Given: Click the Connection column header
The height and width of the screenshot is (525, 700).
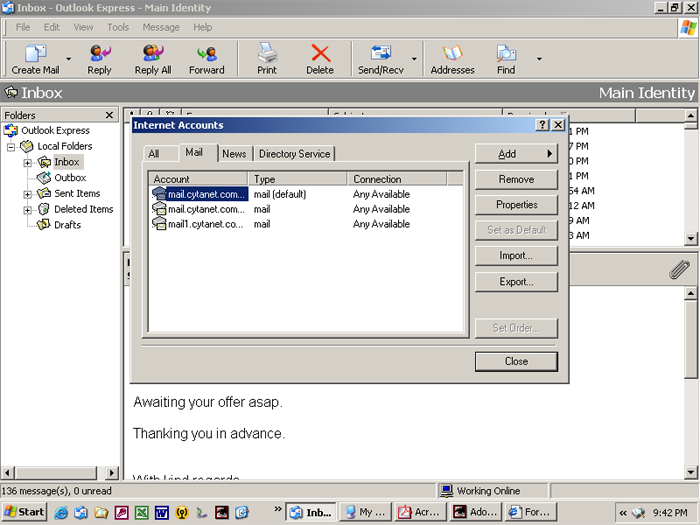Looking at the screenshot, I should (x=397, y=179).
